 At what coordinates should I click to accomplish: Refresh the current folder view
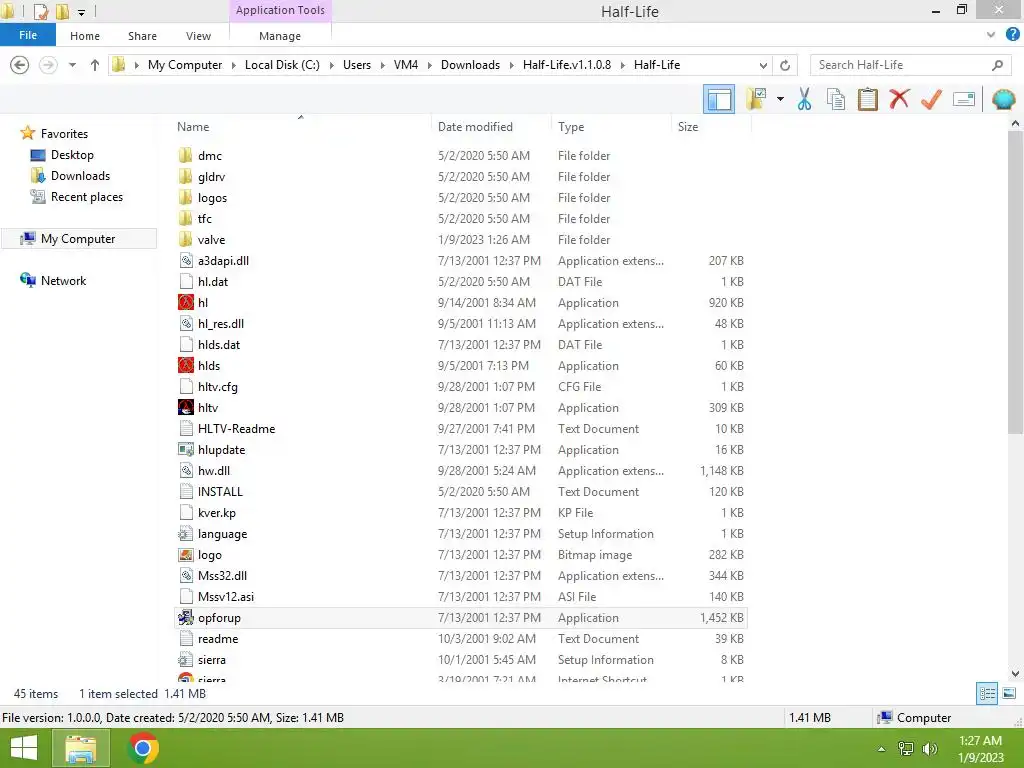pos(785,65)
